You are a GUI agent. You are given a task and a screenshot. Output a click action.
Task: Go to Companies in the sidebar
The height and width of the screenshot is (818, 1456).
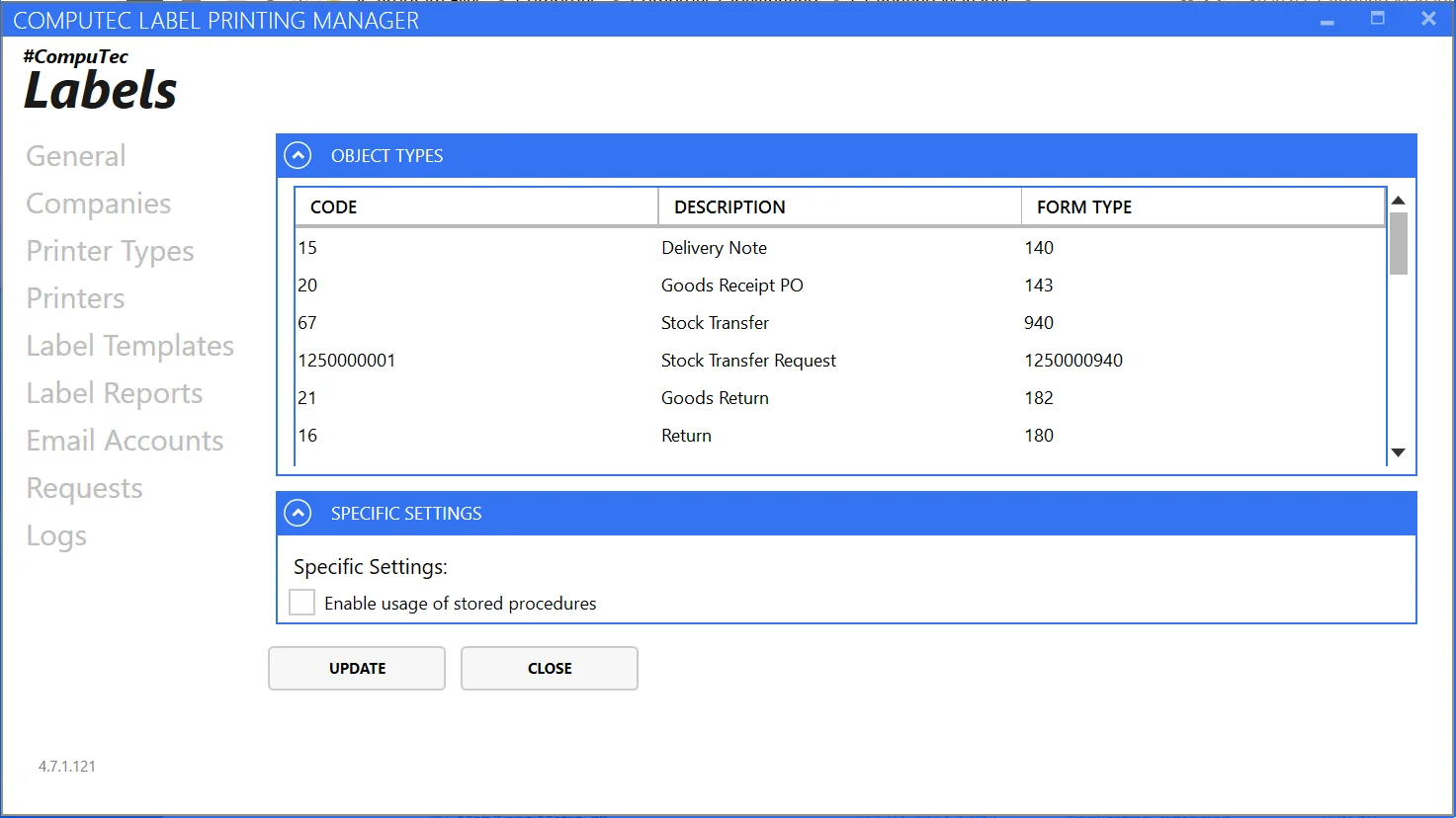pyautogui.click(x=99, y=204)
